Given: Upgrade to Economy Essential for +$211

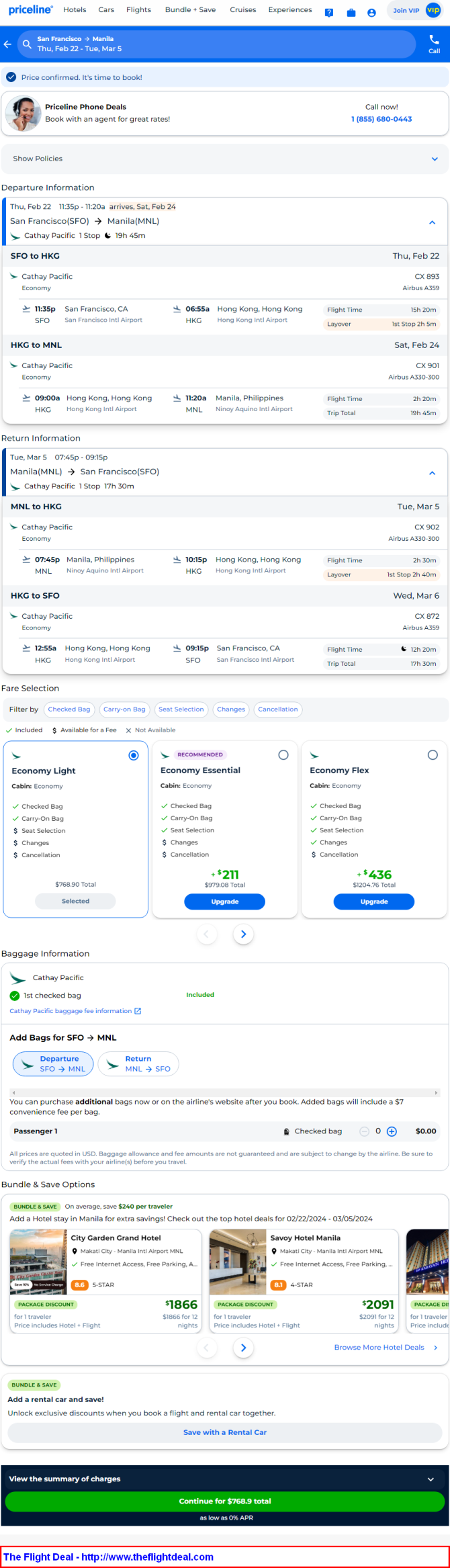Looking at the screenshot, I should (x=225, y=902).
